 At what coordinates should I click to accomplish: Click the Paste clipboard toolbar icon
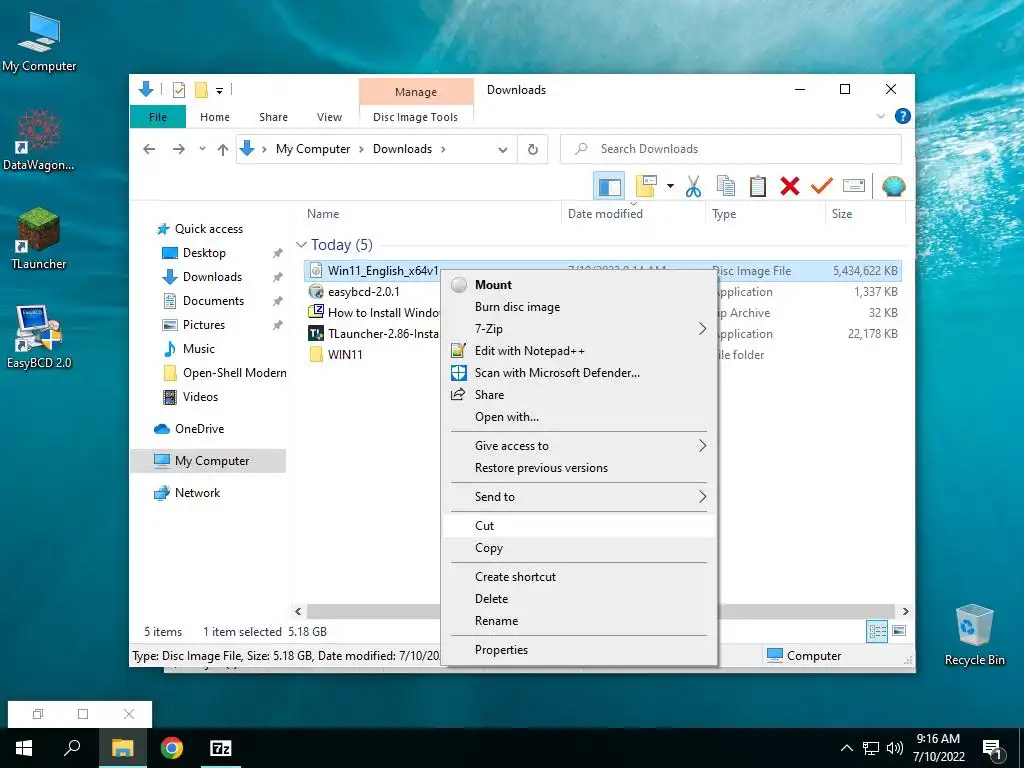pyautogui.click(x=758, y=187)
